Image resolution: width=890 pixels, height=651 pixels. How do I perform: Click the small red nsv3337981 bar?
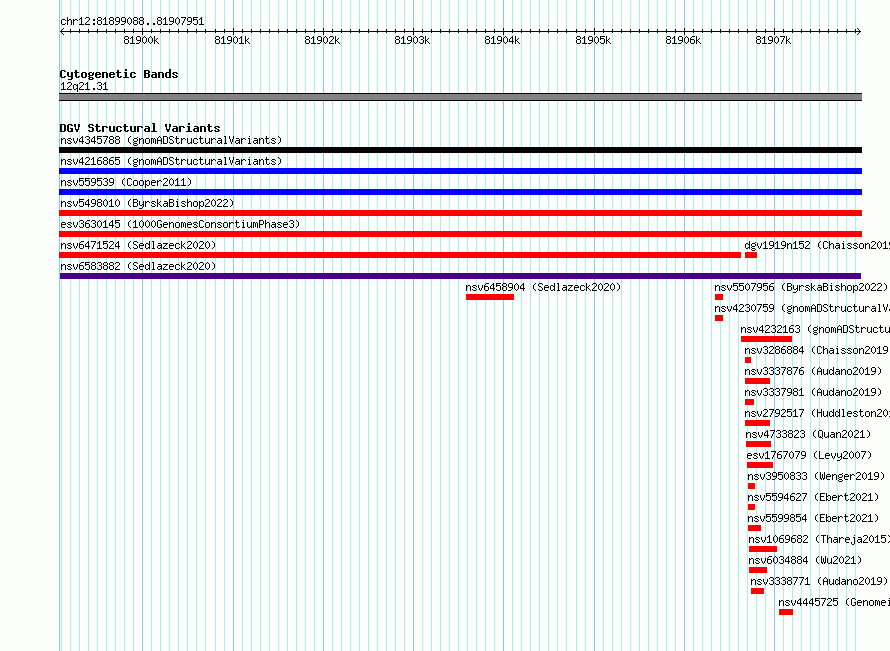click(749, 402)
